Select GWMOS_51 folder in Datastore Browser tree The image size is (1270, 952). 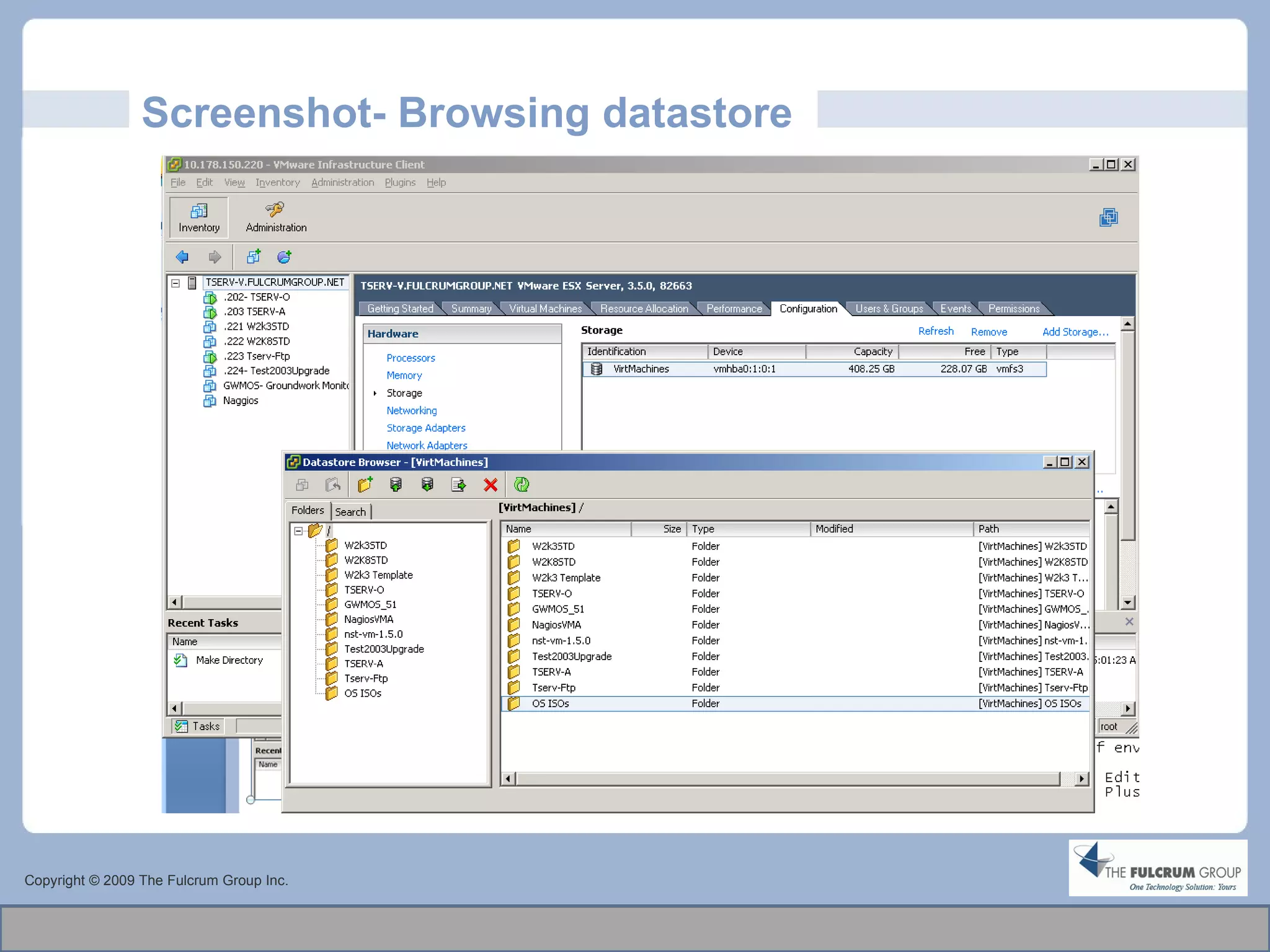[370, 604]
